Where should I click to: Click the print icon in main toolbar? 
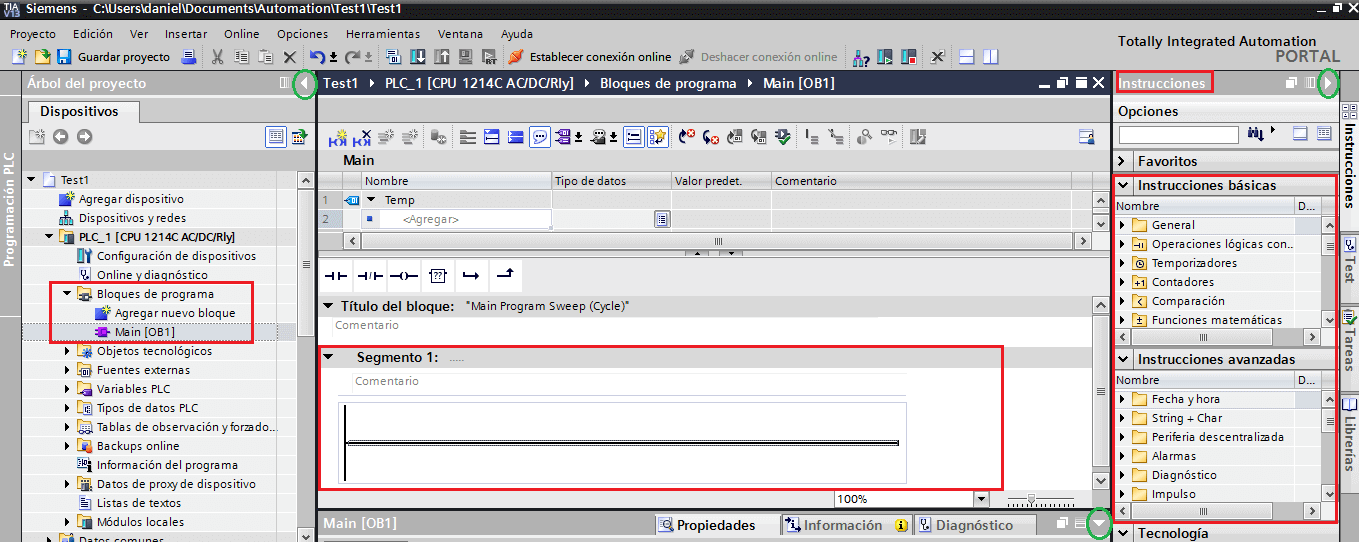pos(188,57)
